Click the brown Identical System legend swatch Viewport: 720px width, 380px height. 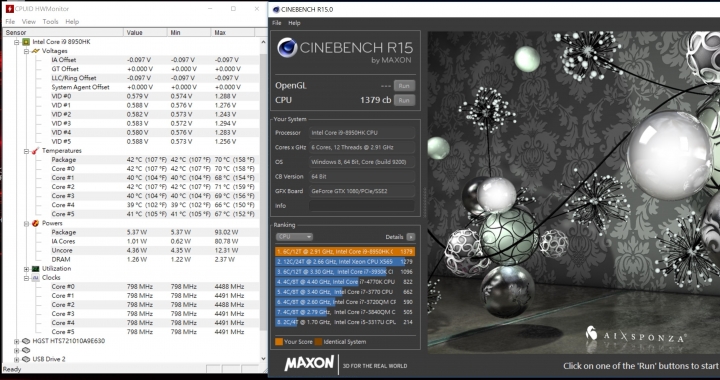318,341
